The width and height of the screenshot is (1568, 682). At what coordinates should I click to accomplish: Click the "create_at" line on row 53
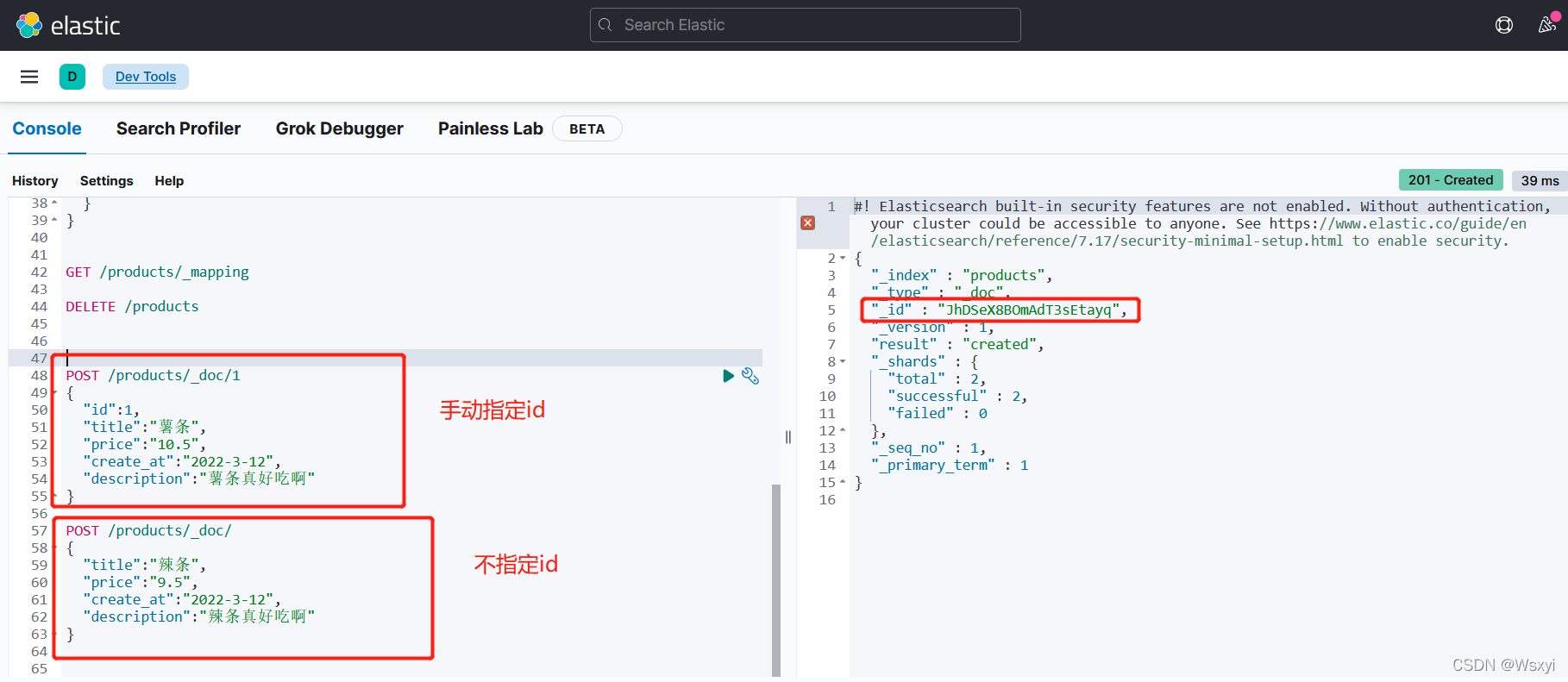click(x=182, y=462)
